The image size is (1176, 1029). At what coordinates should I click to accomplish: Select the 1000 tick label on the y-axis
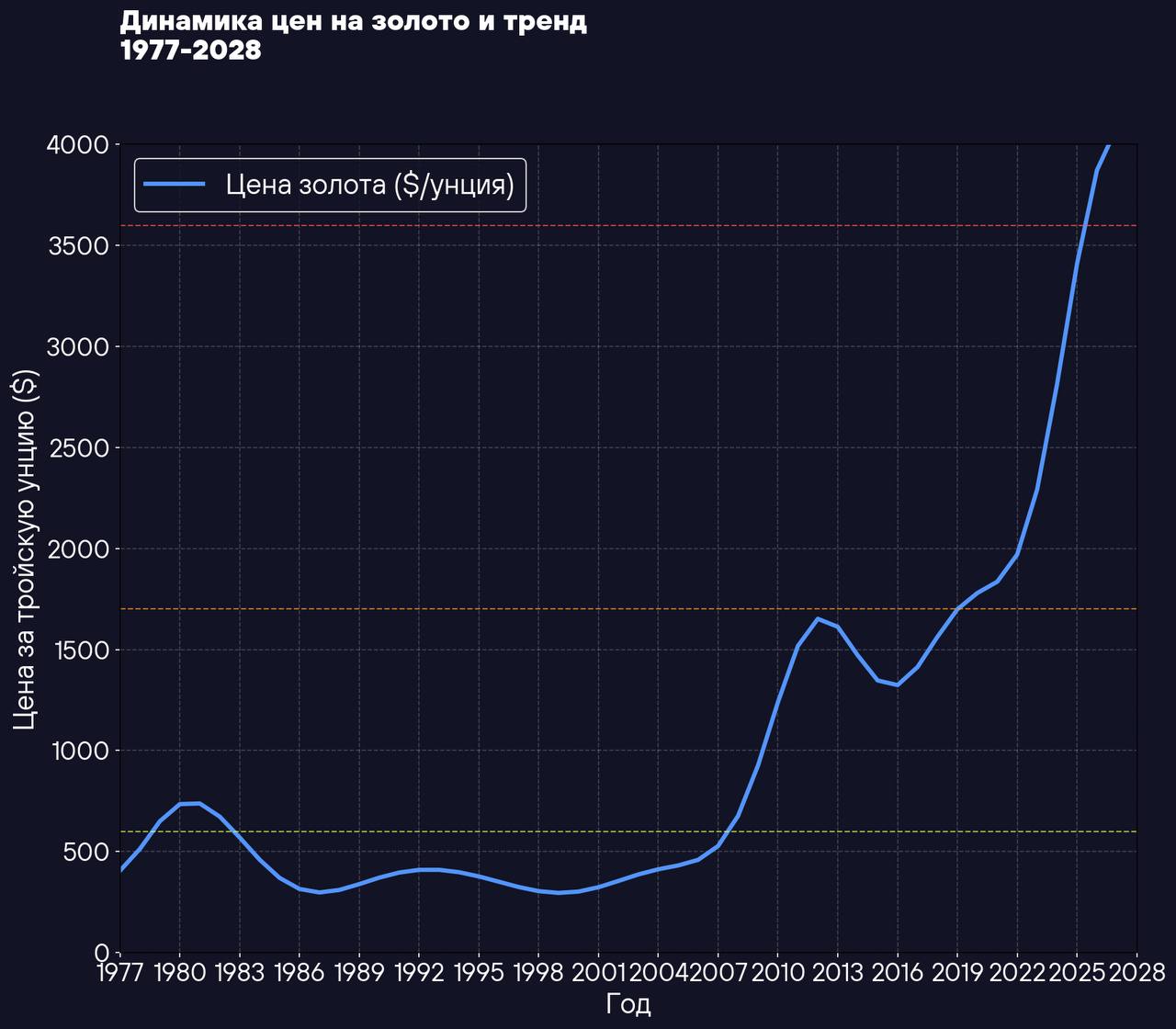click(x=77, y=752)
